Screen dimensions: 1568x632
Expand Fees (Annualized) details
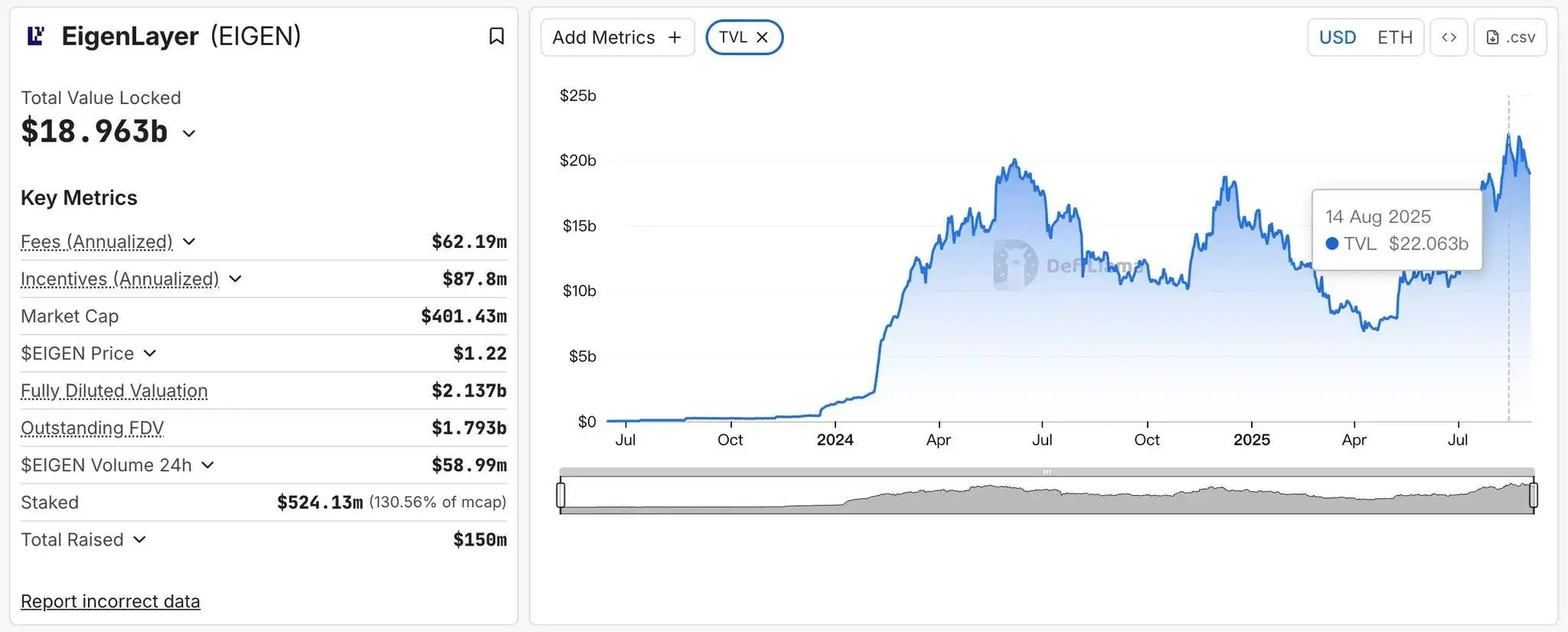coord(189,242)
